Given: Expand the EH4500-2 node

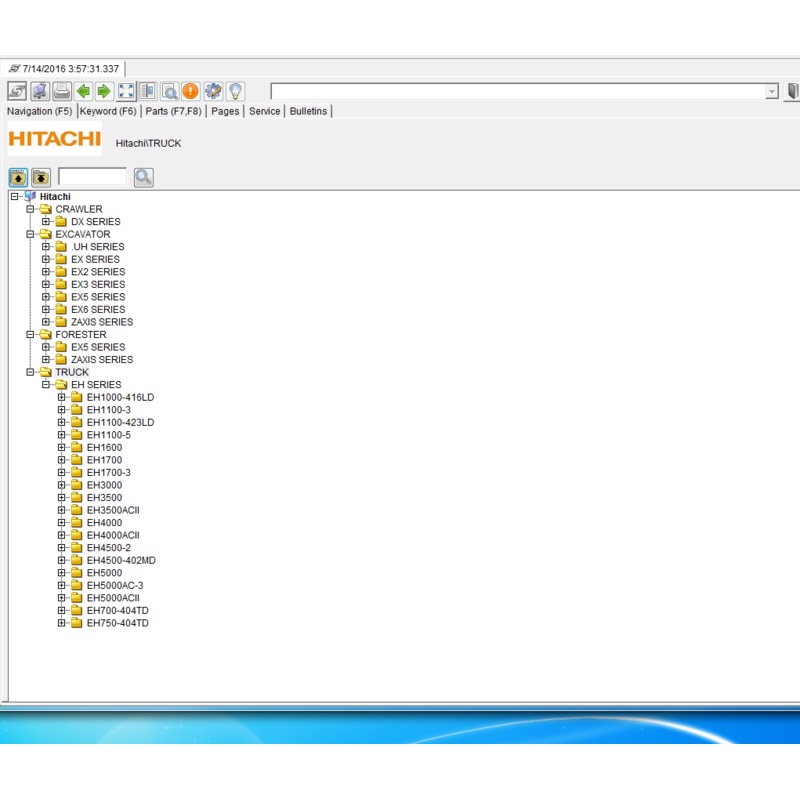Looking at the screenshot, I should click(61, 548).
